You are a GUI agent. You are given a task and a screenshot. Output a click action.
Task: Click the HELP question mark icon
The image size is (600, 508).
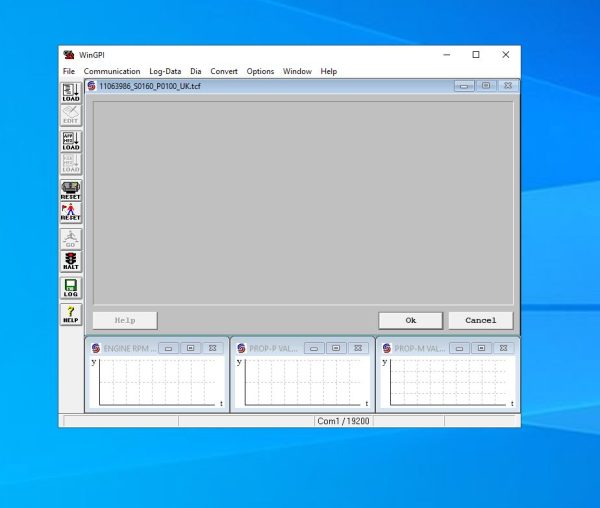71,314
